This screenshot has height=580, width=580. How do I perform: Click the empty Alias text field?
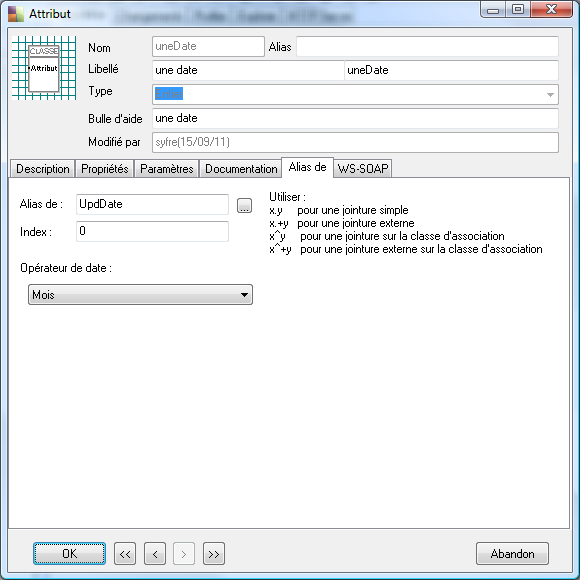point(427,46)
